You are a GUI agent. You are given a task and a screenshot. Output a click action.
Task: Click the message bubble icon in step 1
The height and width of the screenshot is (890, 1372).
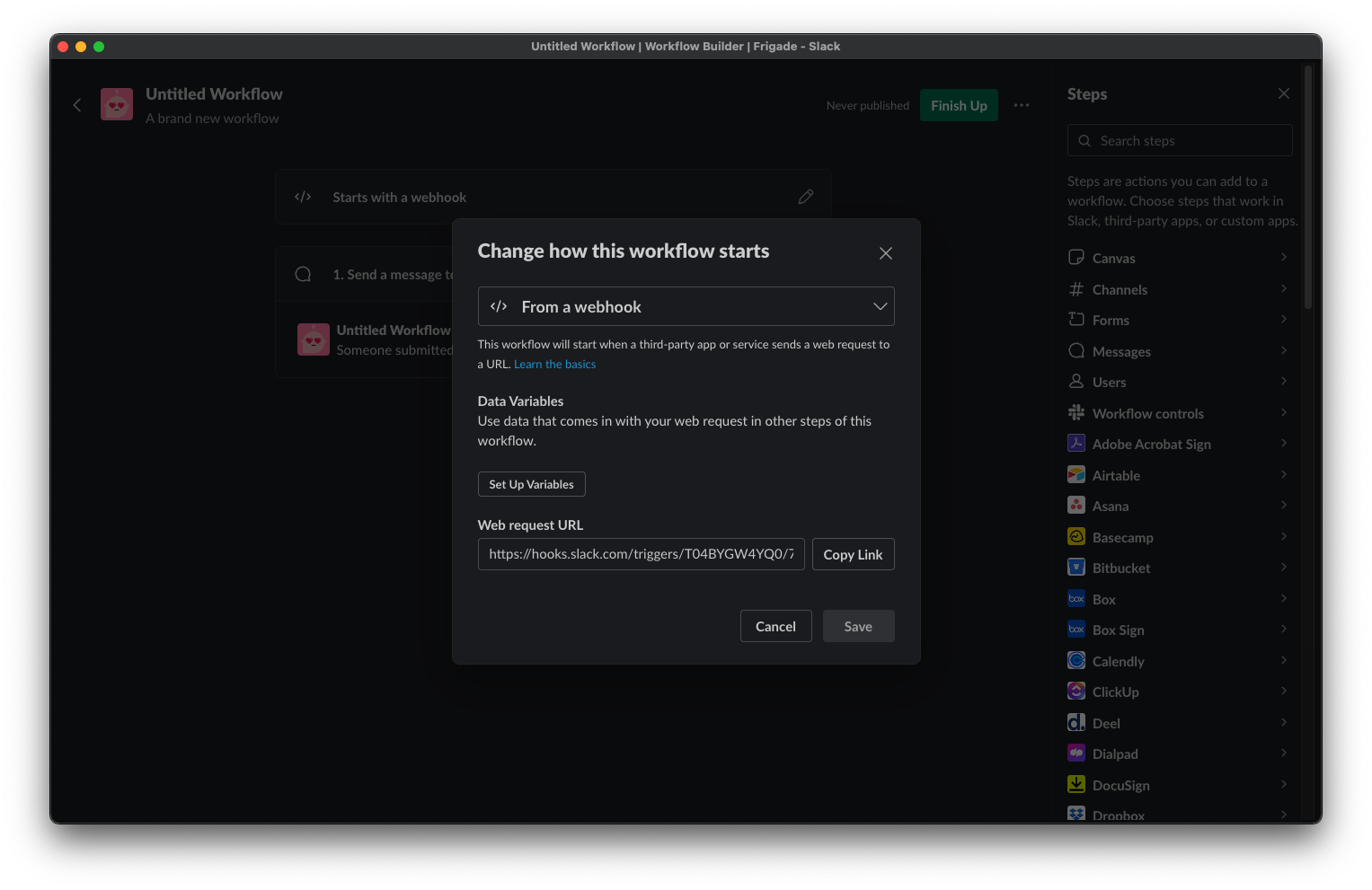(304, 274)
